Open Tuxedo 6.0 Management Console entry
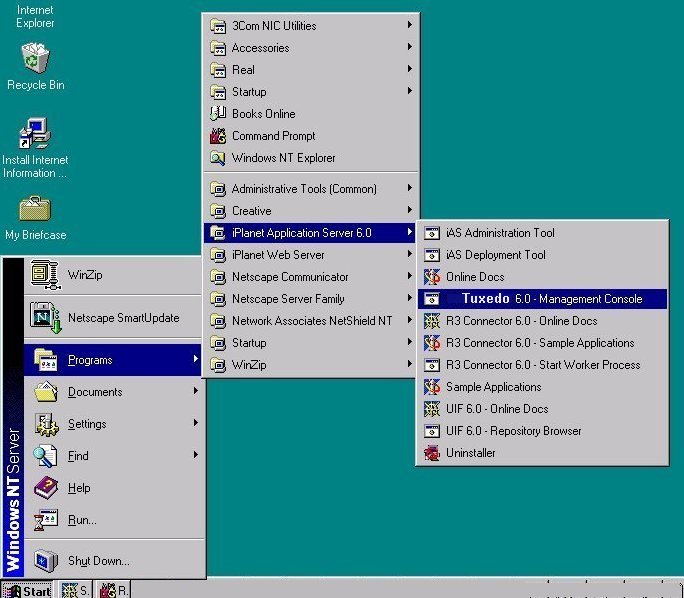684x598 pixels. point(542,299)
